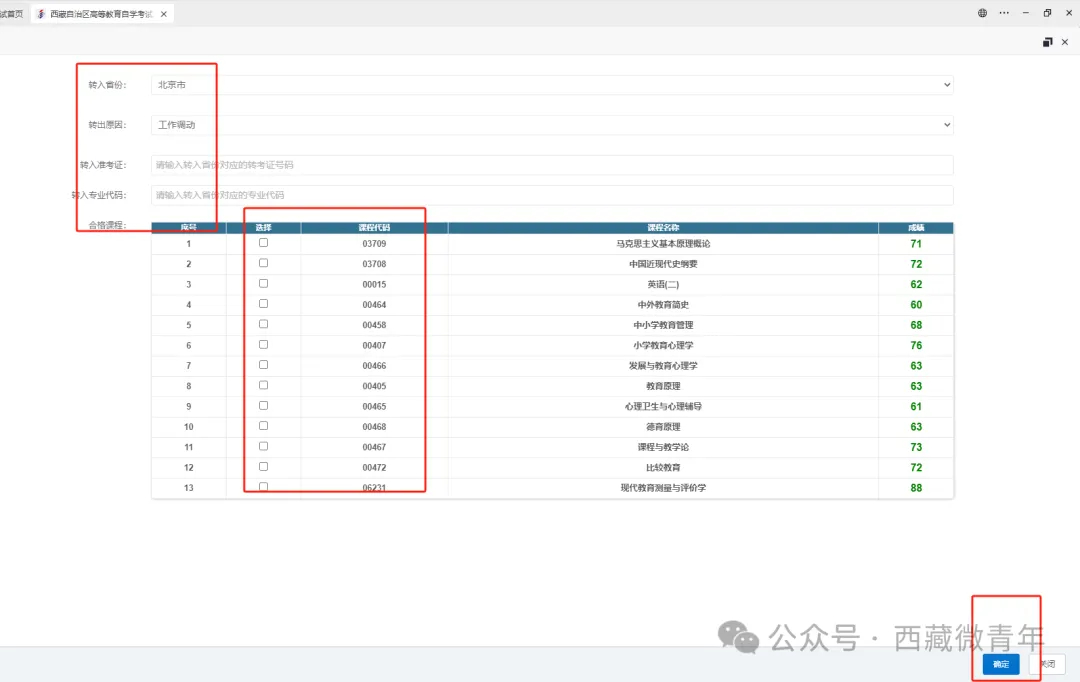Select the checkbox for 英语(二) course
Image resolution: width=1080 pixels, height=682 pixels.
(263, 284)
